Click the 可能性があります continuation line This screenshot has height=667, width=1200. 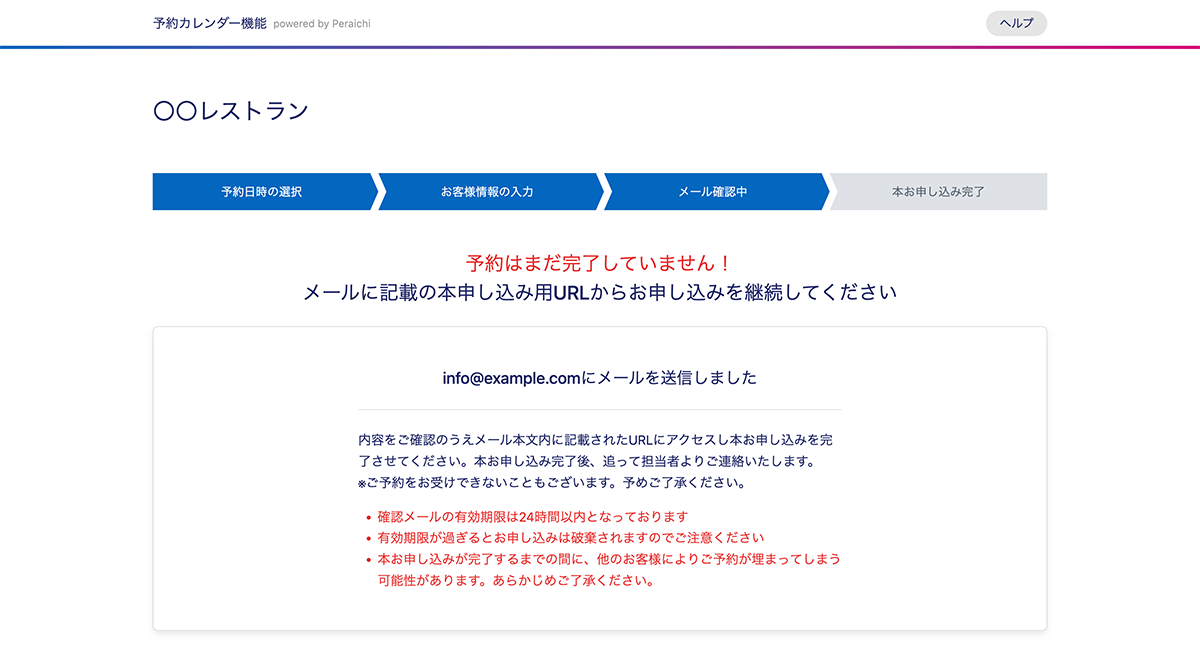(x=515, y=581)
